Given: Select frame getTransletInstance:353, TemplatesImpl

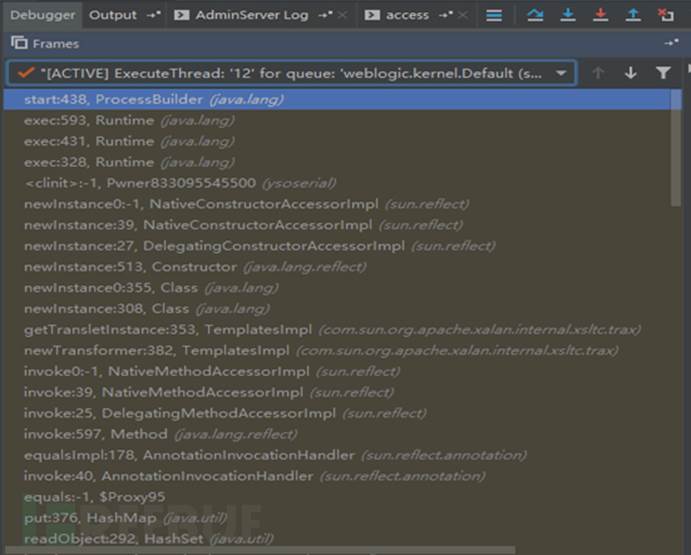Looking at the screenshot, I should [337, 330].
